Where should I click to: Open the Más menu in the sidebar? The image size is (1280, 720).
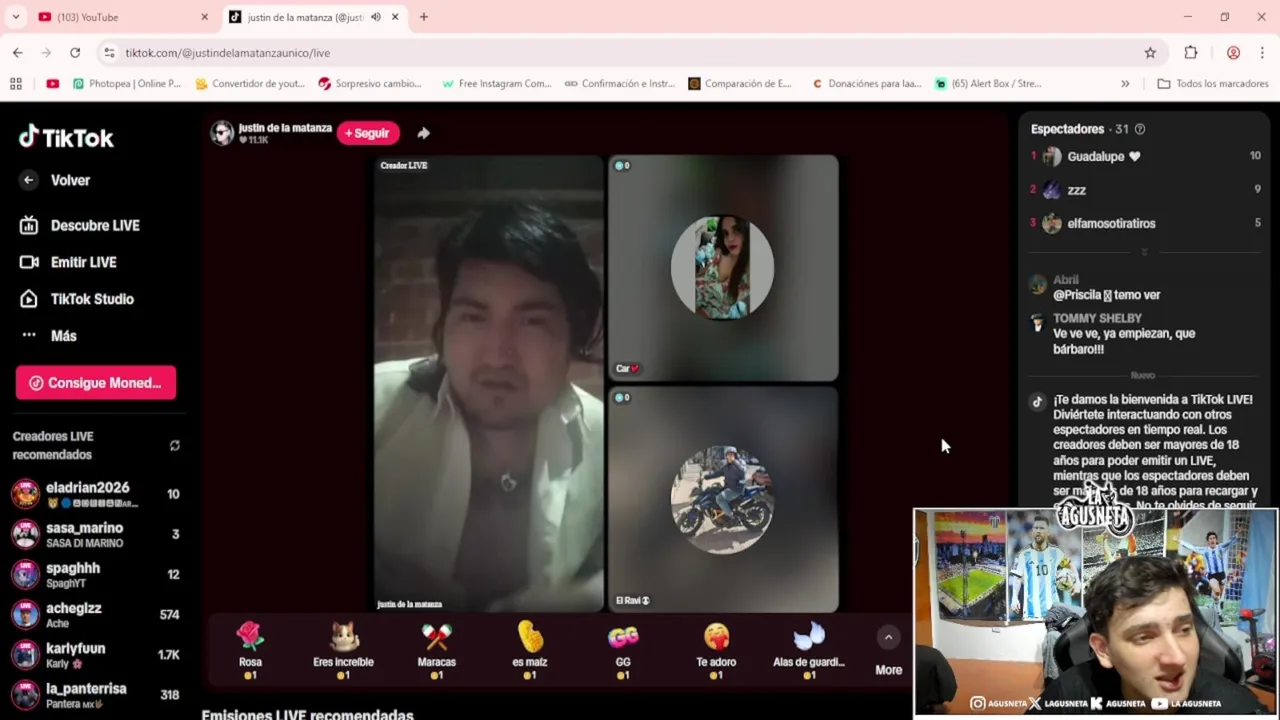[48, 336]
